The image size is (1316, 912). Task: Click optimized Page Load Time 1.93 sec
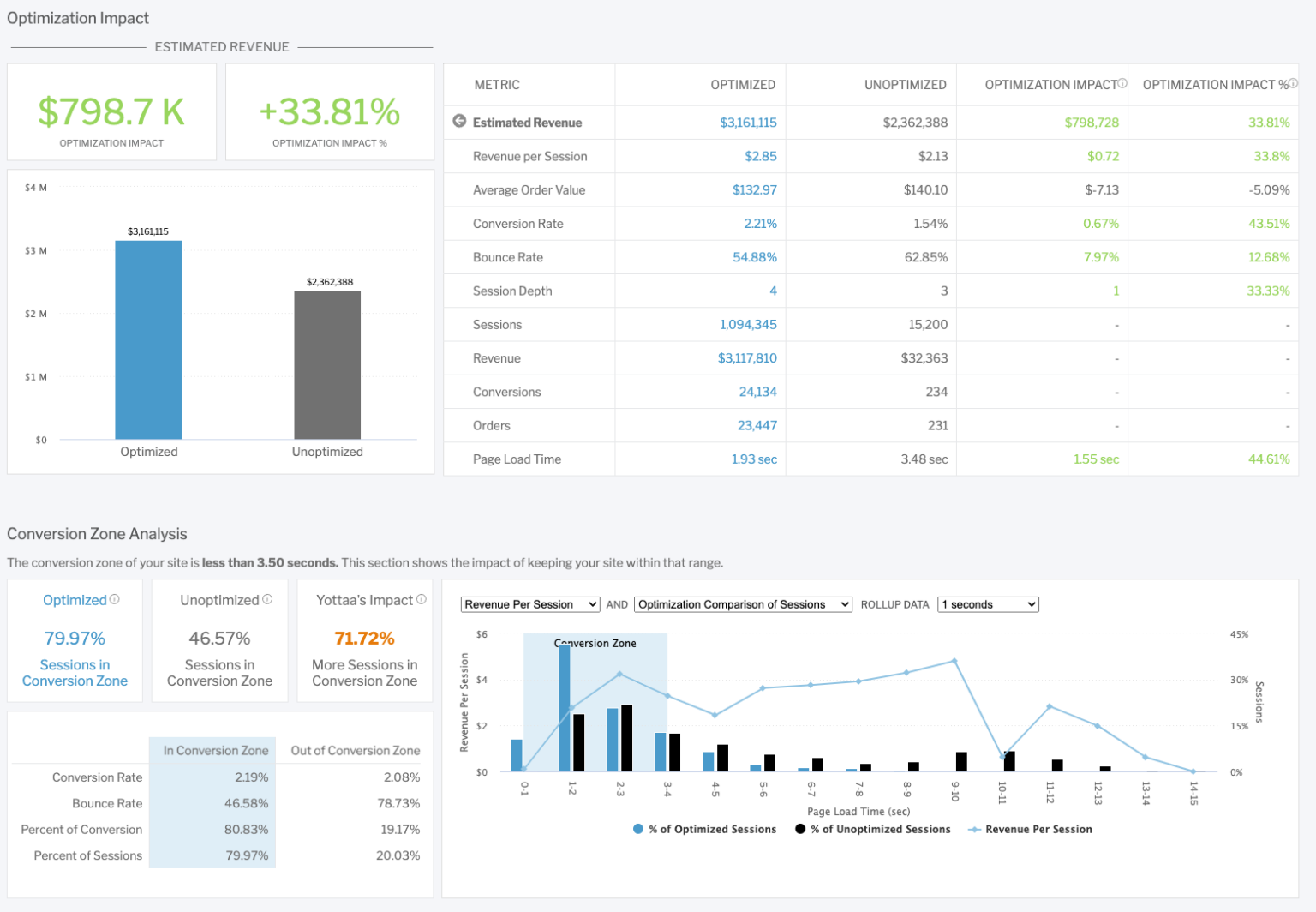[754, 459]
